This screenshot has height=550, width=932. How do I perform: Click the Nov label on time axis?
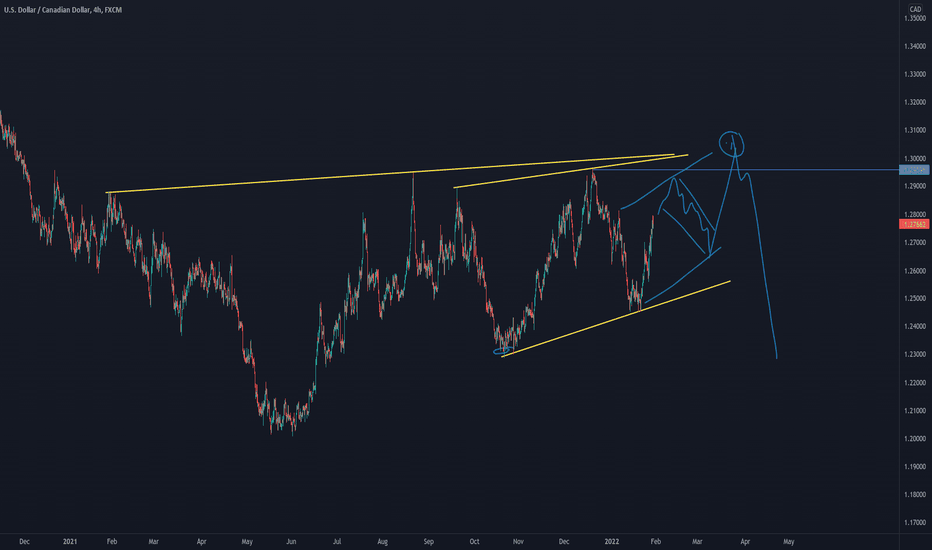coord(518,542)
